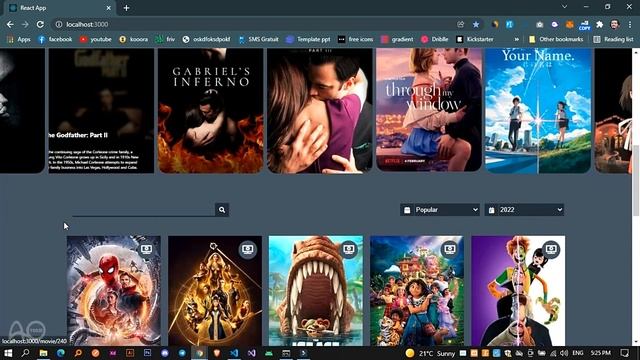
Task: Open File Explorer from taskbar
Action: tap(43, 353)
